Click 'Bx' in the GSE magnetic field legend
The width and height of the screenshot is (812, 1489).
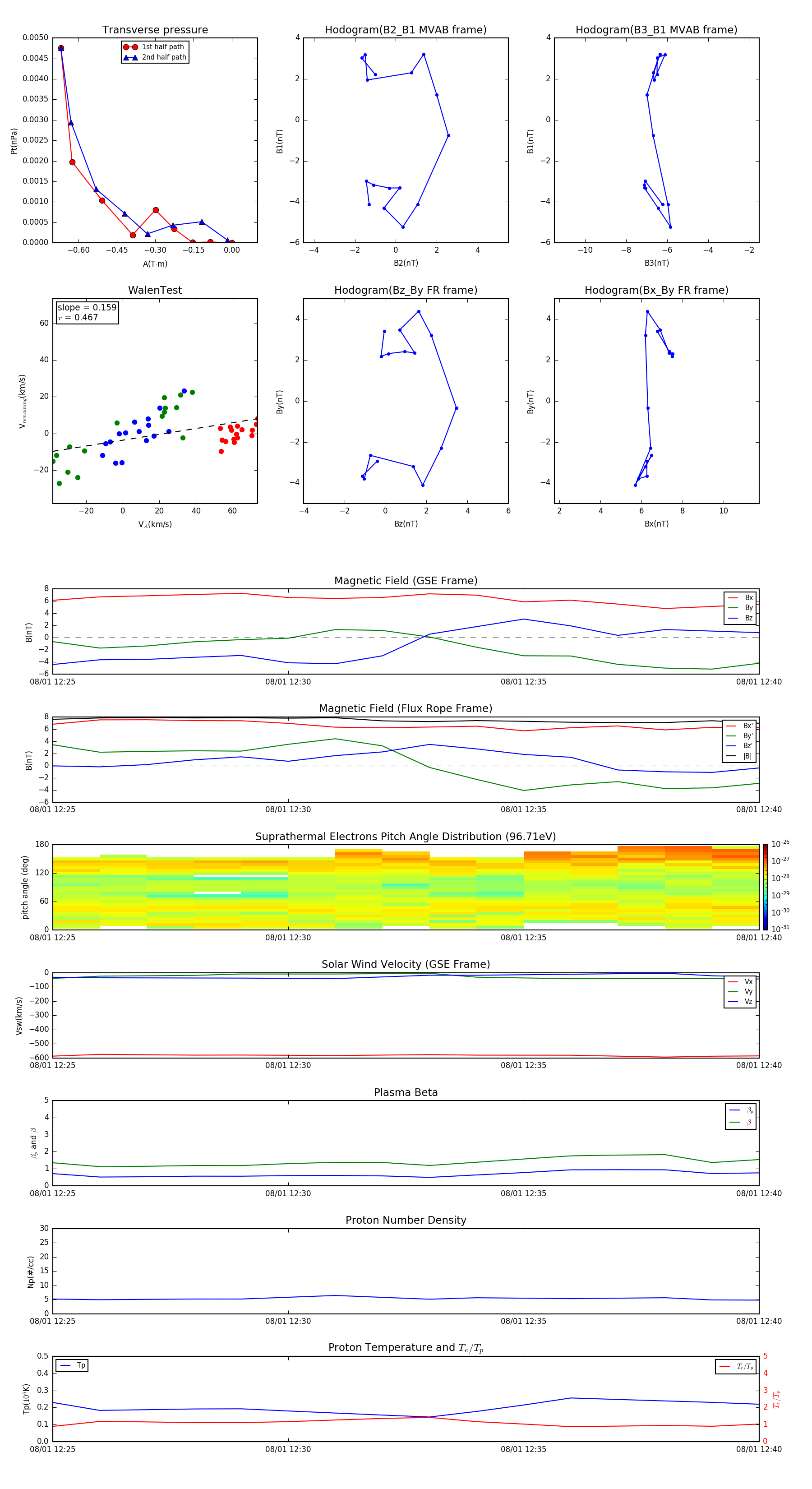point(748,598)
